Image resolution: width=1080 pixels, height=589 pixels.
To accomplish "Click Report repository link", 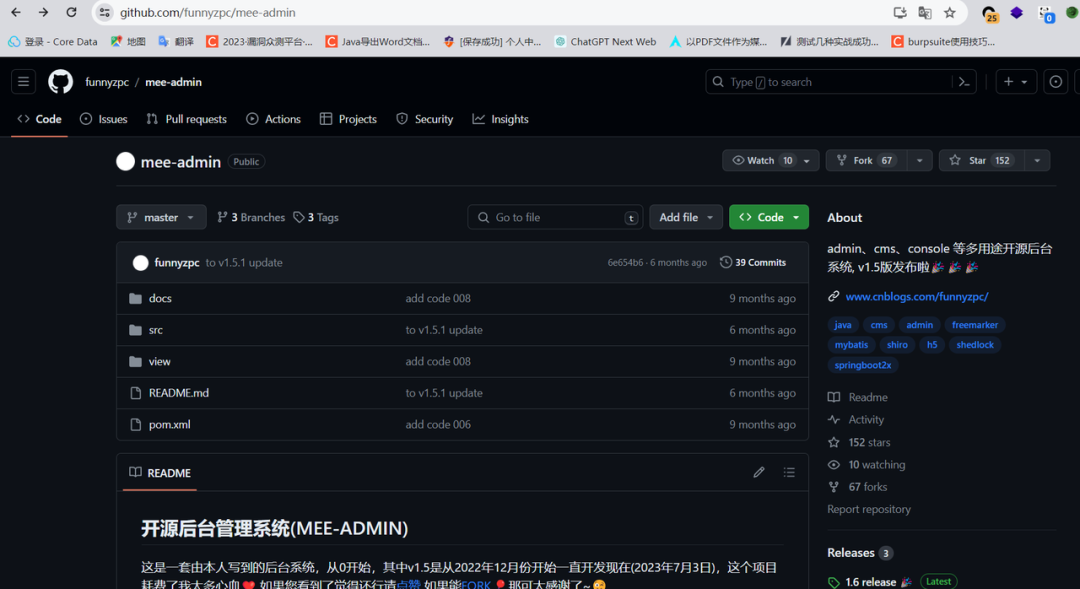I will [x=869, y=509].
